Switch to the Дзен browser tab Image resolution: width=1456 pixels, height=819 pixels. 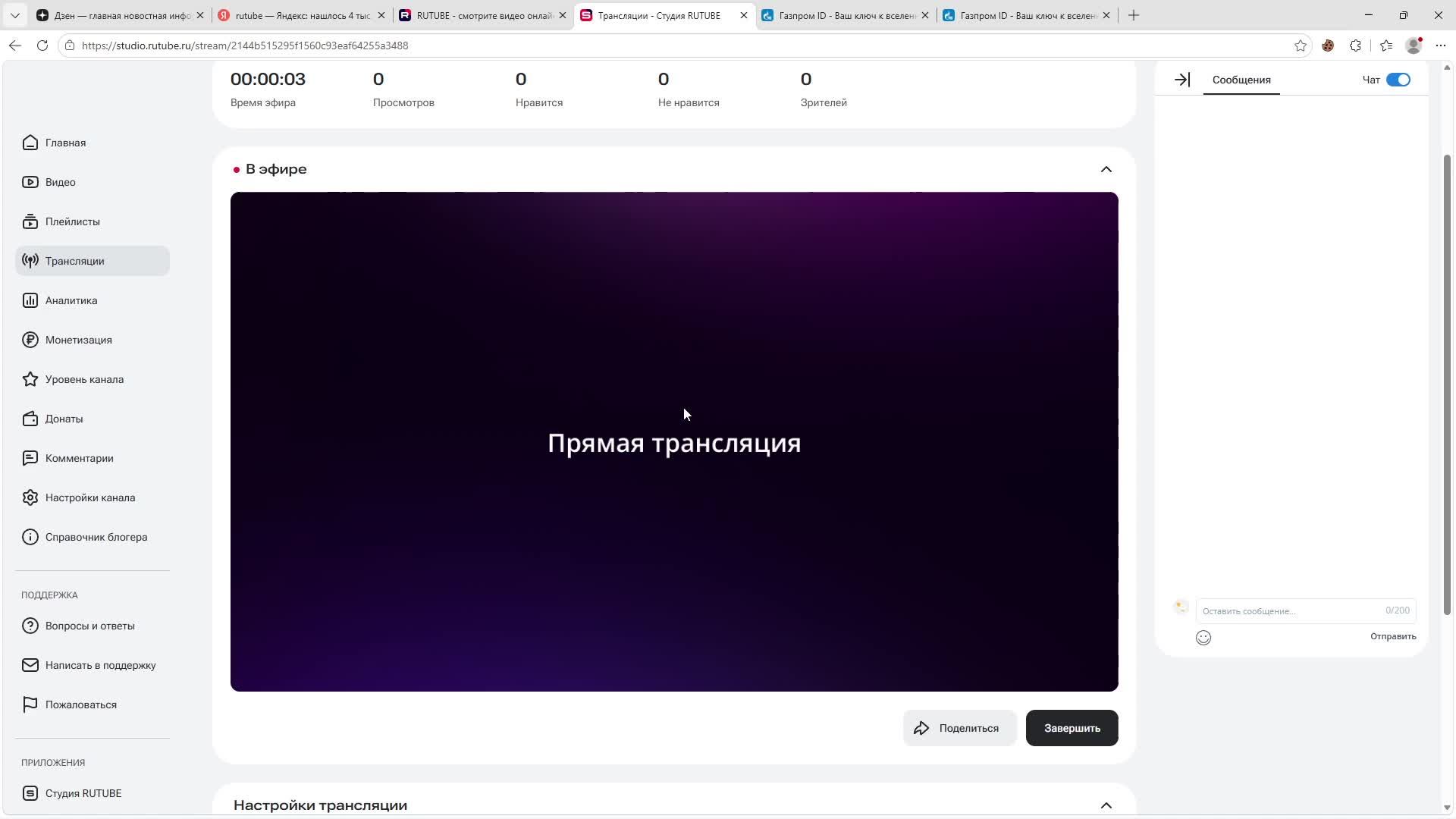[x=121, y=15]
